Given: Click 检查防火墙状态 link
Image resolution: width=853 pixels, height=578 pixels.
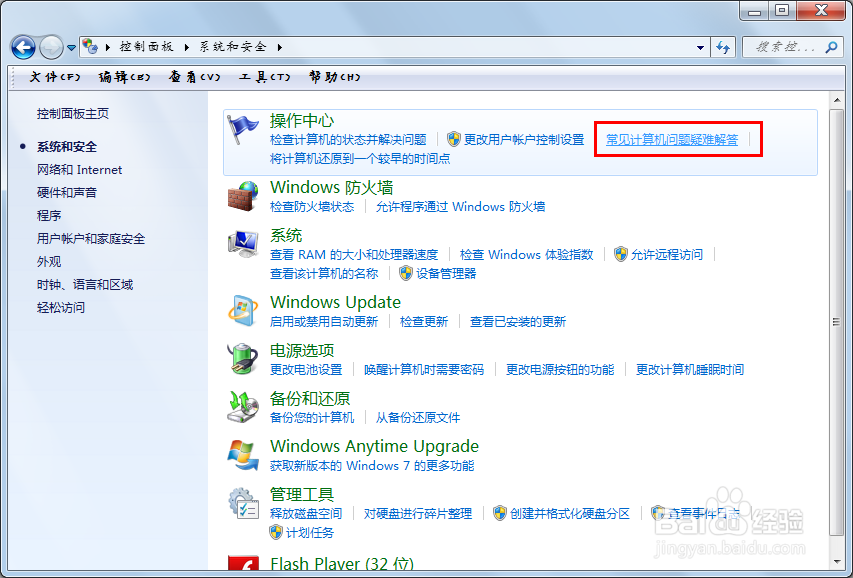Looking at the screenshot, I should point(312,206).
